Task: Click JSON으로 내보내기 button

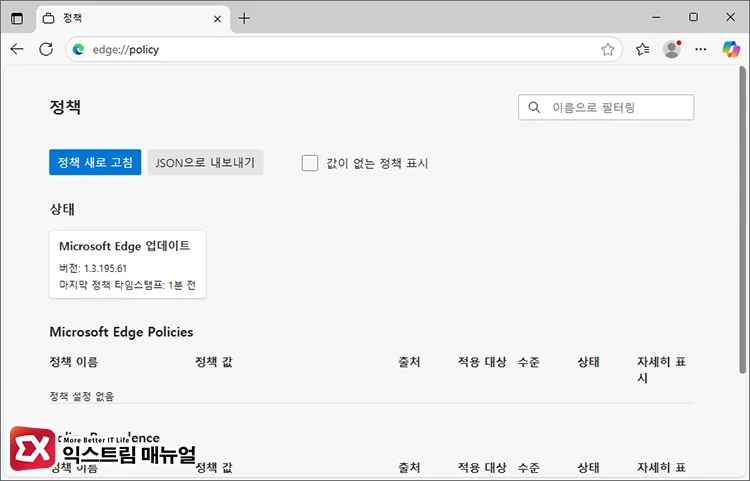Action: pyautogui.click(x=205, y=162)
